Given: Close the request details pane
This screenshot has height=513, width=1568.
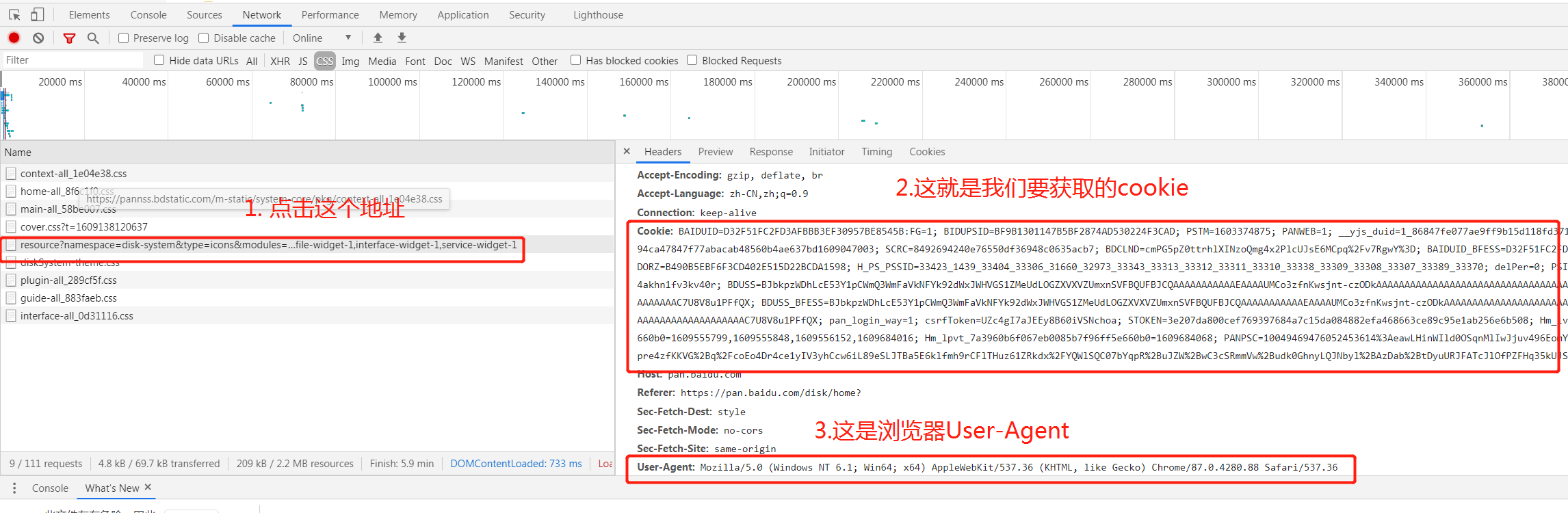Looking at the screenshot, I should 627,151.
